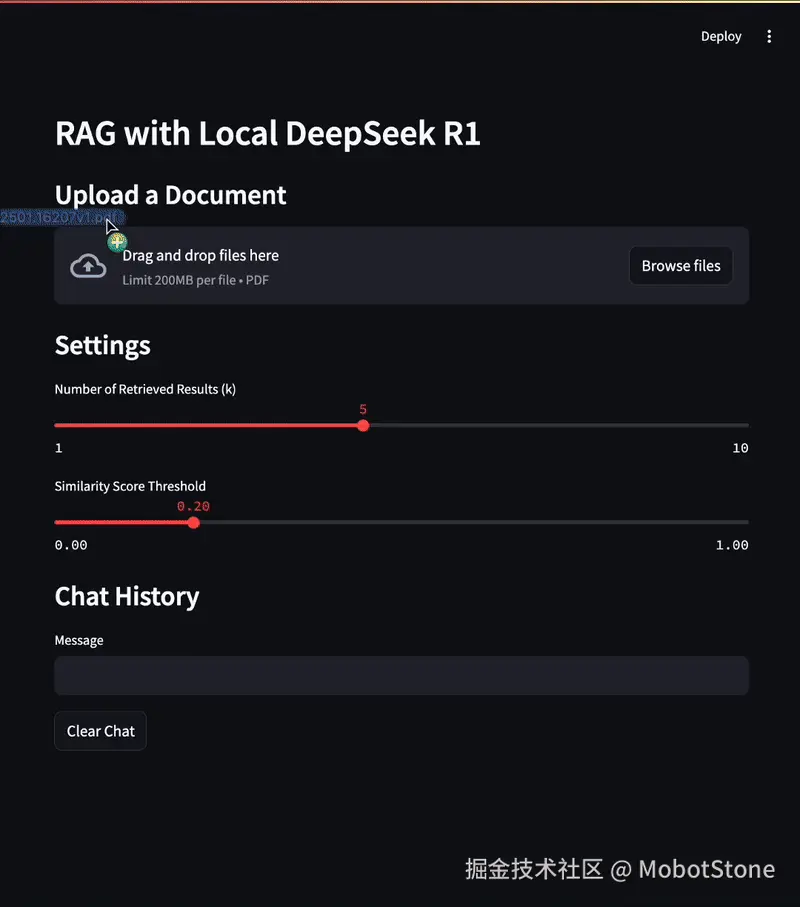Click the dragged PDF file name label
The image size is (800, 907).
point(58,217)
